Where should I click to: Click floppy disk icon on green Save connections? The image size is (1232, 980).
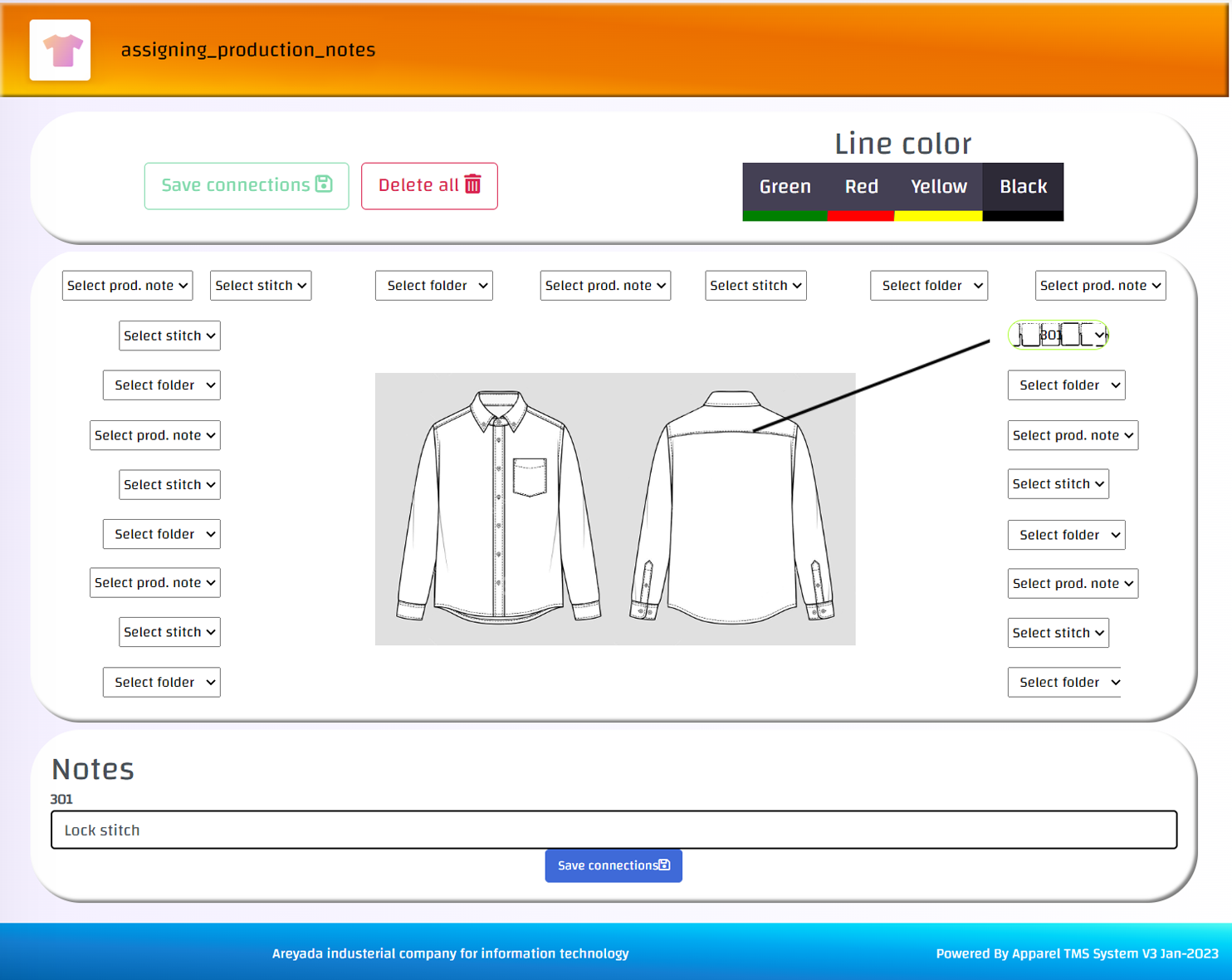[x=324, y=184]
